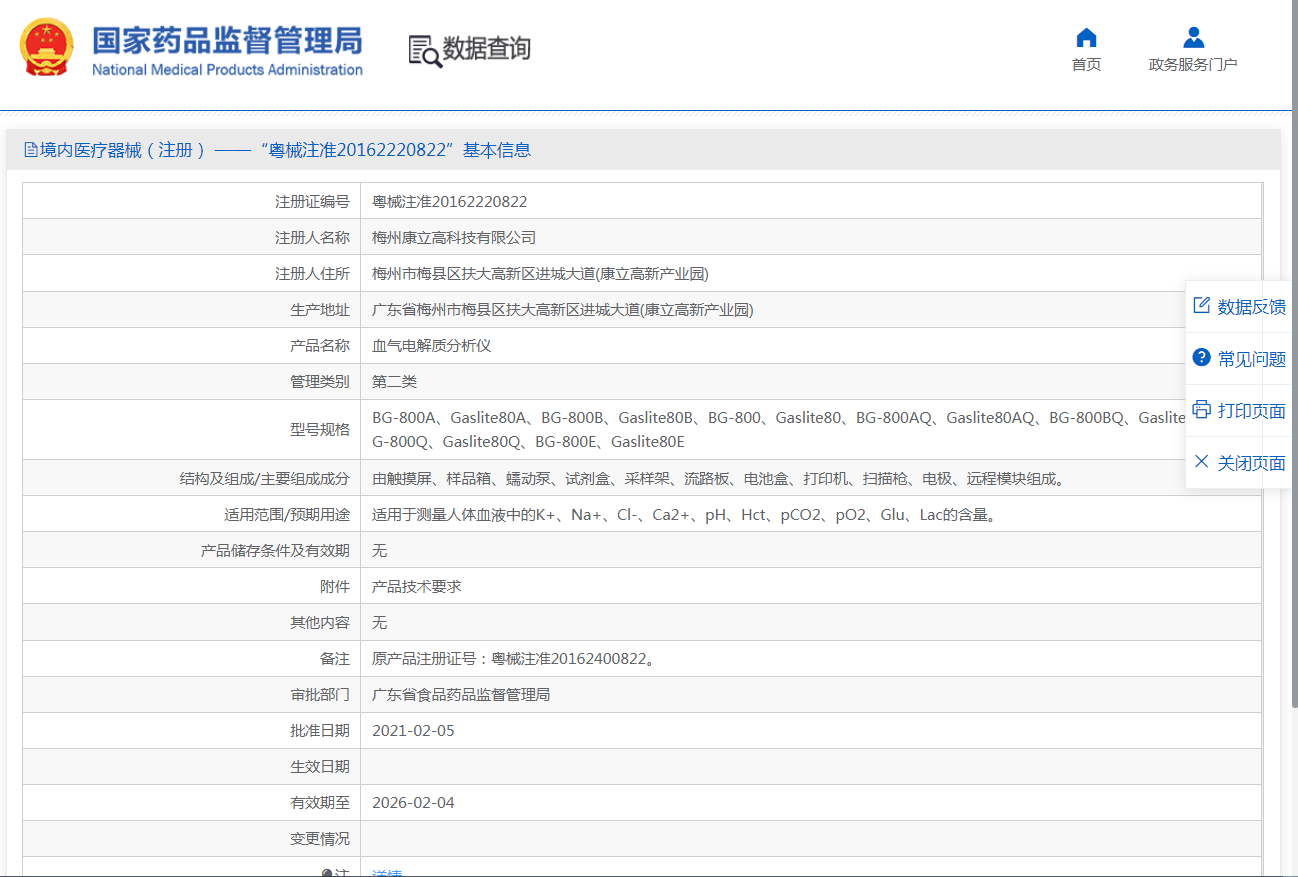Click the 生效日期 row label

(320, 767)
